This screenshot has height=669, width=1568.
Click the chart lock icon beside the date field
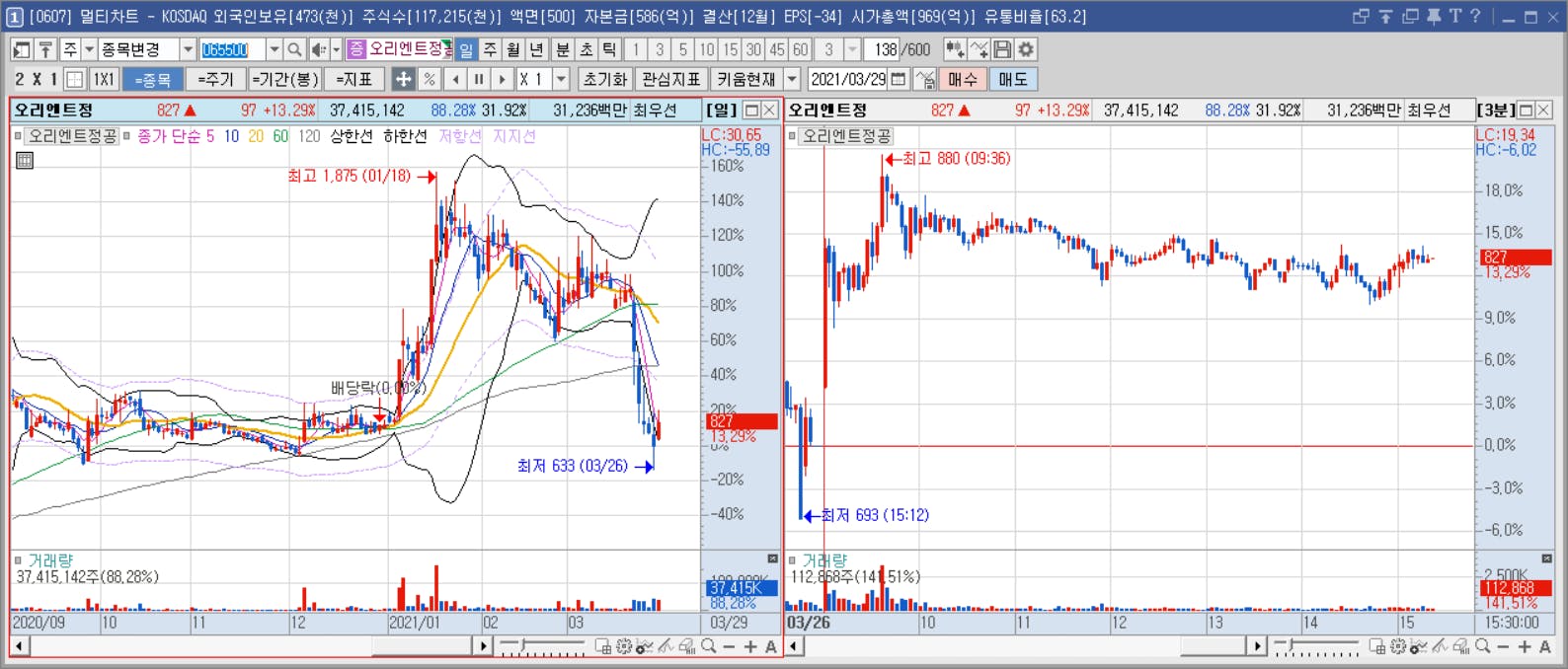click(925, 79)
